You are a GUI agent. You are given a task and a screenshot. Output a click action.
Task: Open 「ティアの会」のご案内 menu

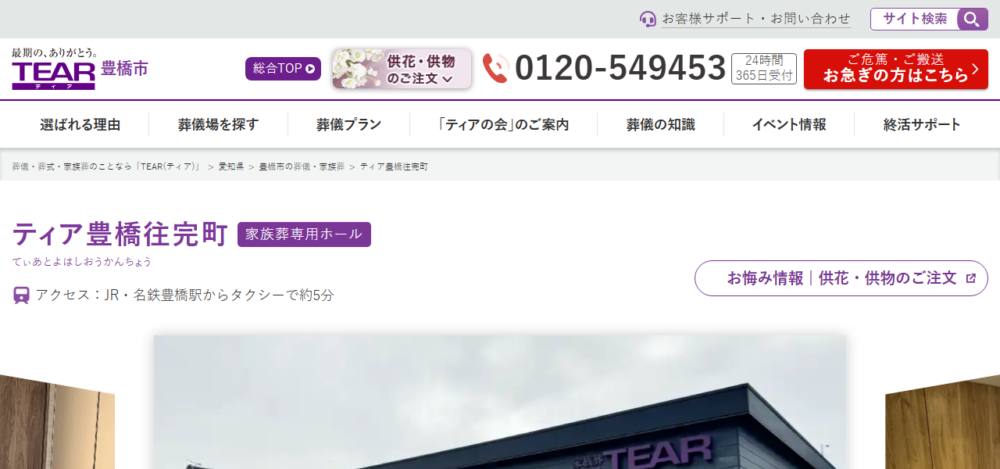pos(503,124)
